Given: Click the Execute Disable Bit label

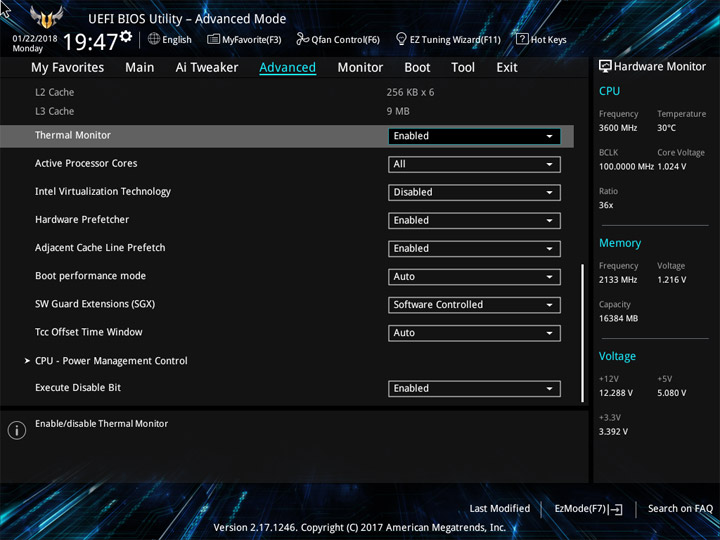Looking at the screenshot, I should 78,388.
